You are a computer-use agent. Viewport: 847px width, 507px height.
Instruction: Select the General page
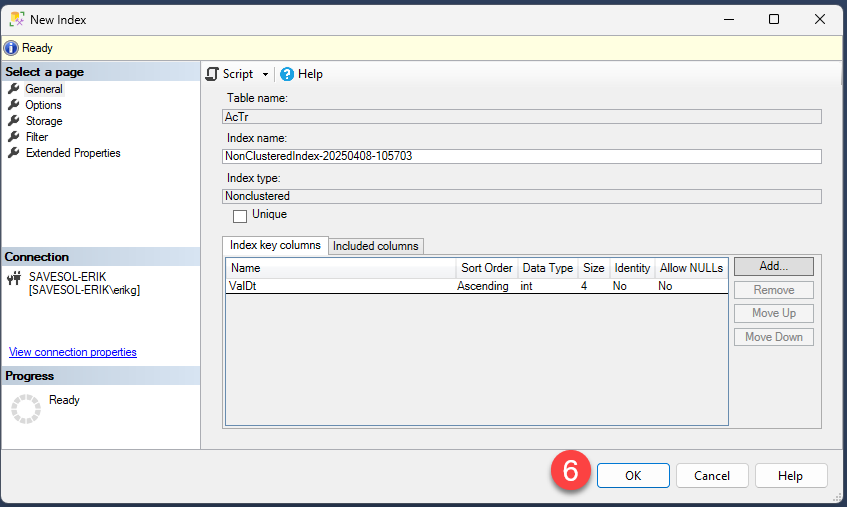point(43,89)
